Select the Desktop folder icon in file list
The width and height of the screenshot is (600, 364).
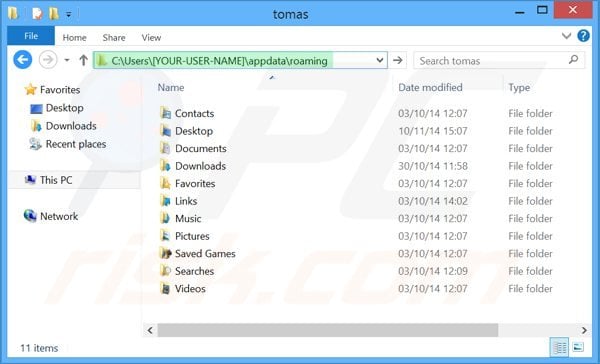165,131
